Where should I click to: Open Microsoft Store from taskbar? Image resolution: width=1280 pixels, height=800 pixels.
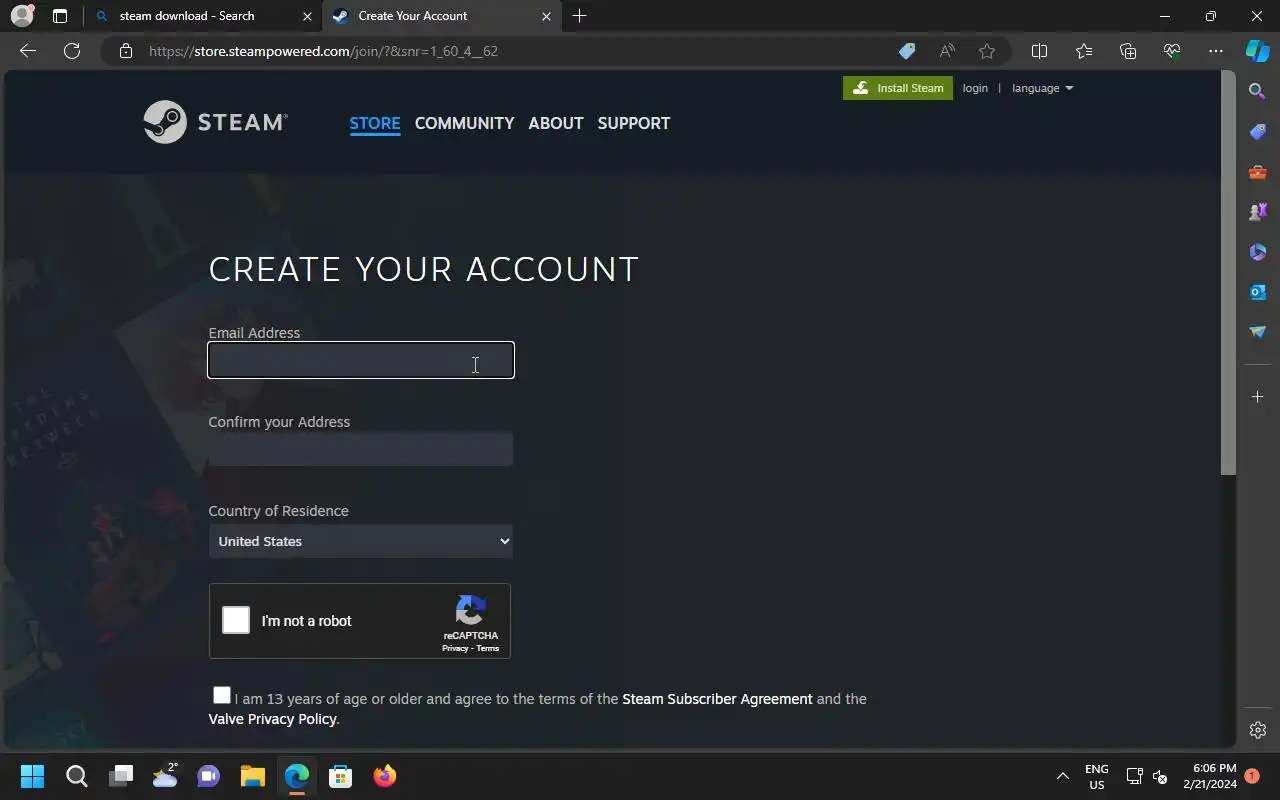[340, 776]
